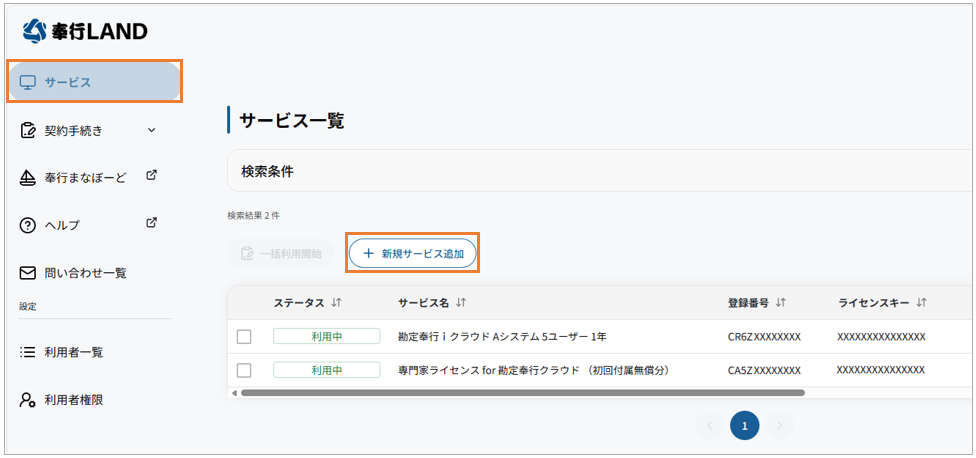Click the 検索結果 2 件 result count
976x458 pixels.
tap(254, 216)
